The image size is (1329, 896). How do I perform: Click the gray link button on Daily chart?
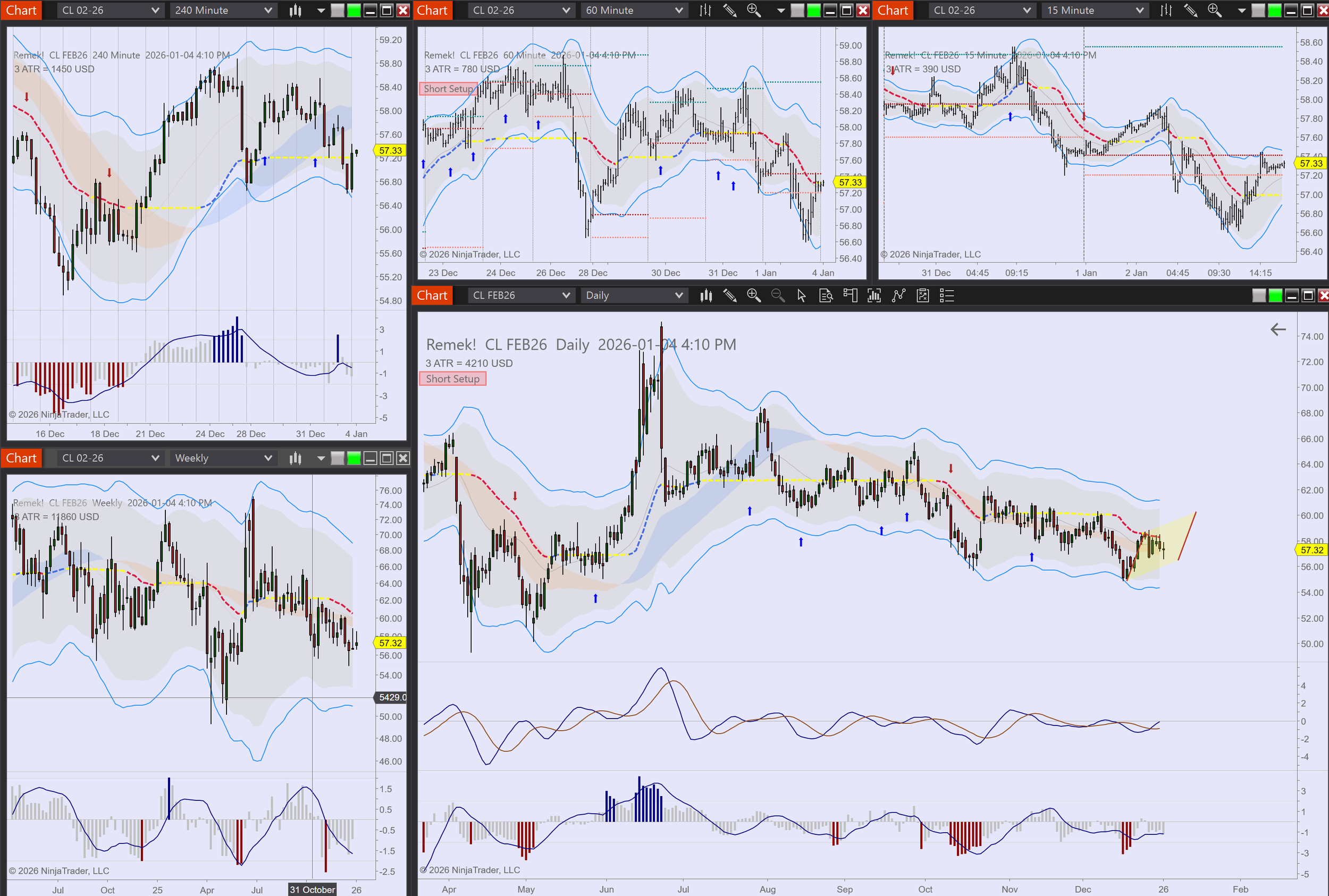(x=1259, y=295)
